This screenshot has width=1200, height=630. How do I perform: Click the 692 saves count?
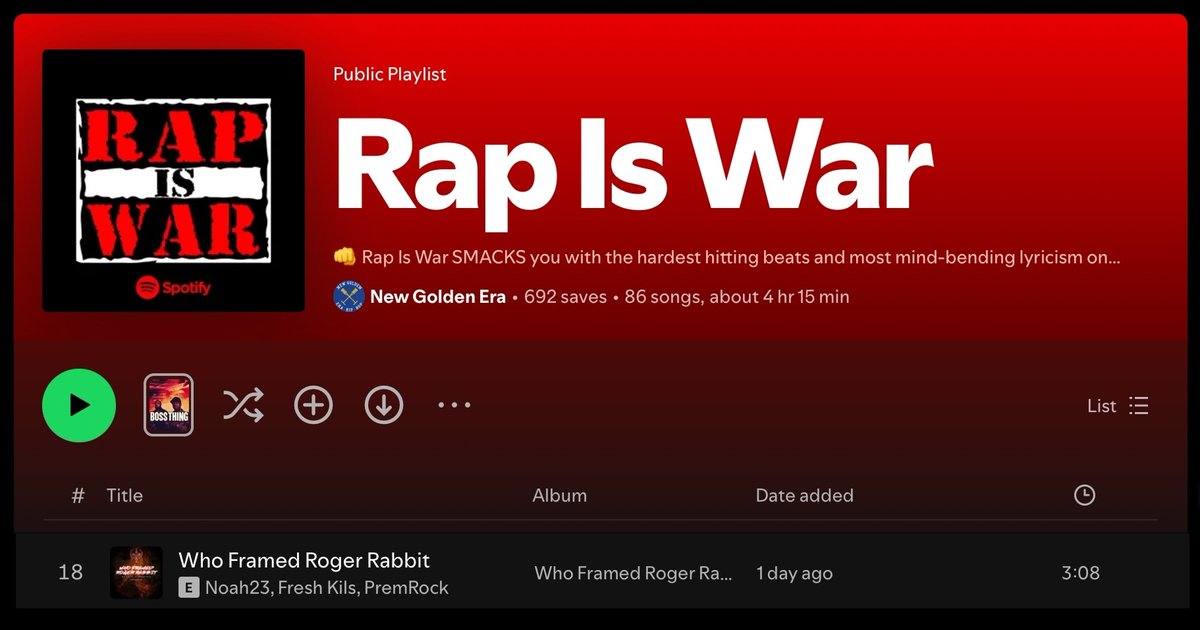coord(566,296)
